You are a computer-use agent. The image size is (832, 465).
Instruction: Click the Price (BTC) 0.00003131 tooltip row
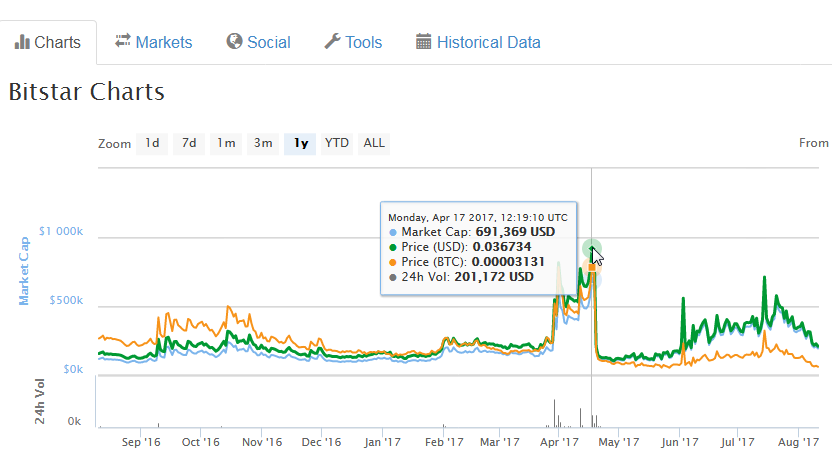pyautogui.click(x=466, y=262)
